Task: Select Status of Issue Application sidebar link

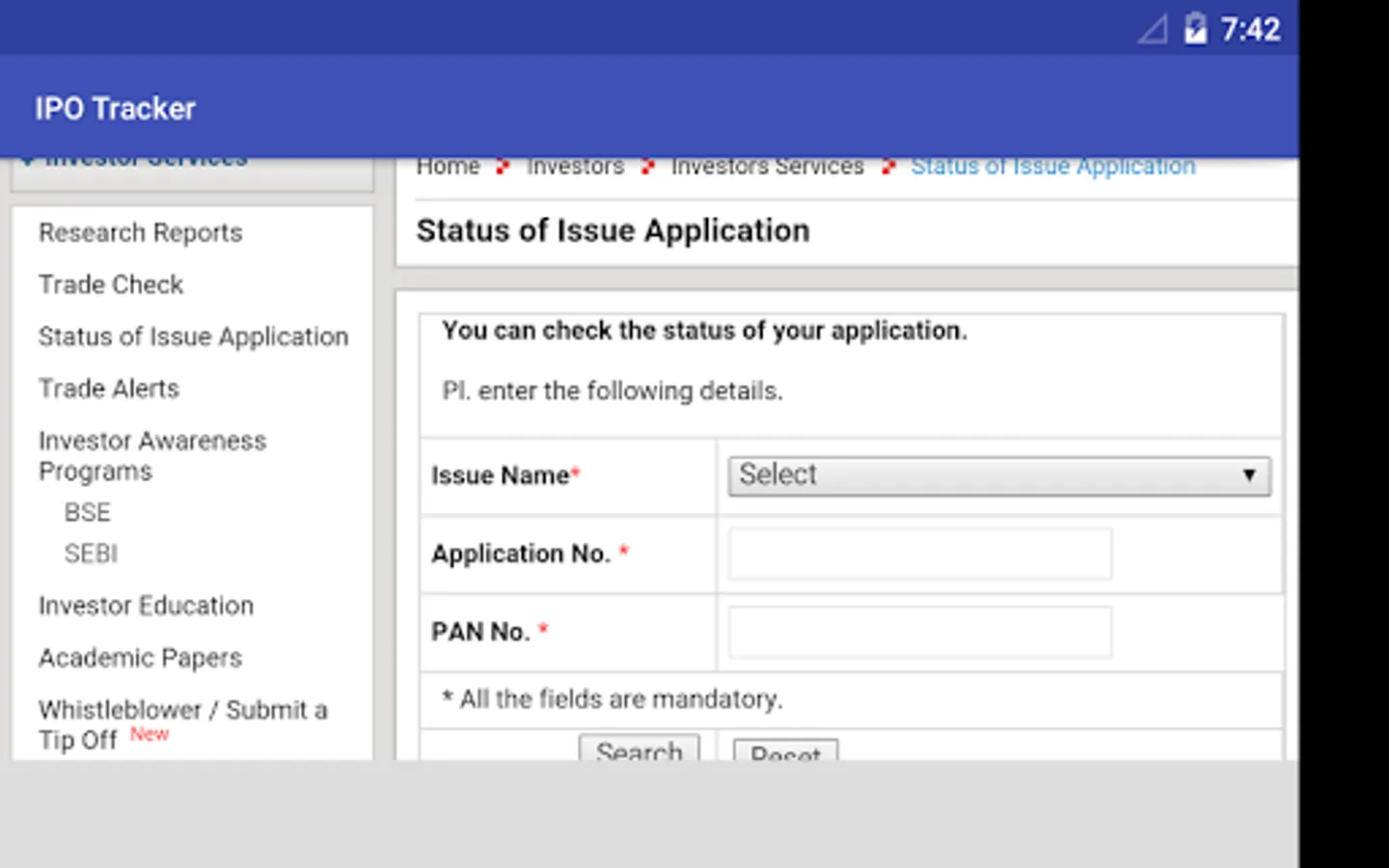Action: pos(193,337)
